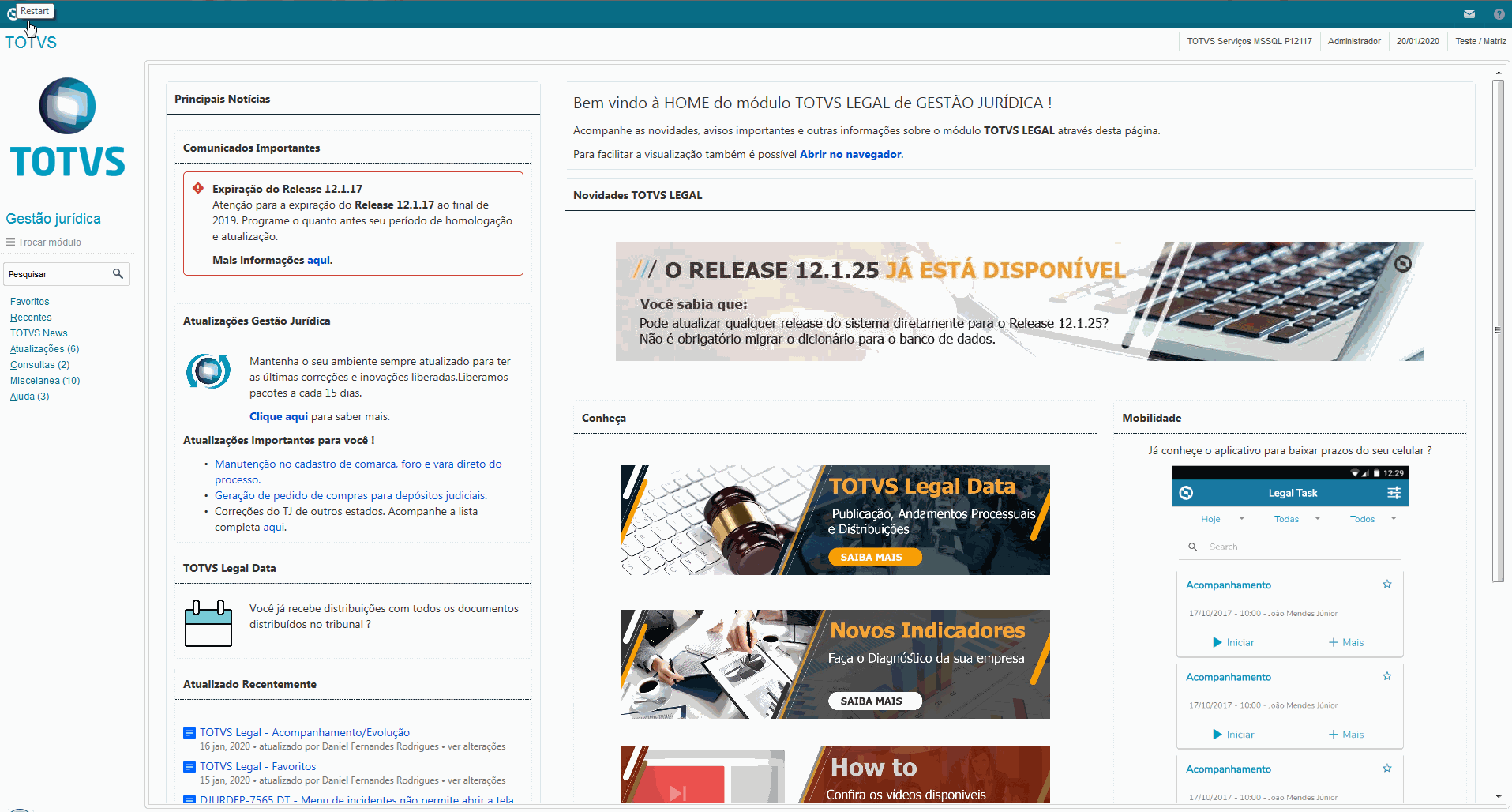This screenshot has width=1512, height=812.
Task: Click the Administrador user label
Action: click(x=1354, y=41)
